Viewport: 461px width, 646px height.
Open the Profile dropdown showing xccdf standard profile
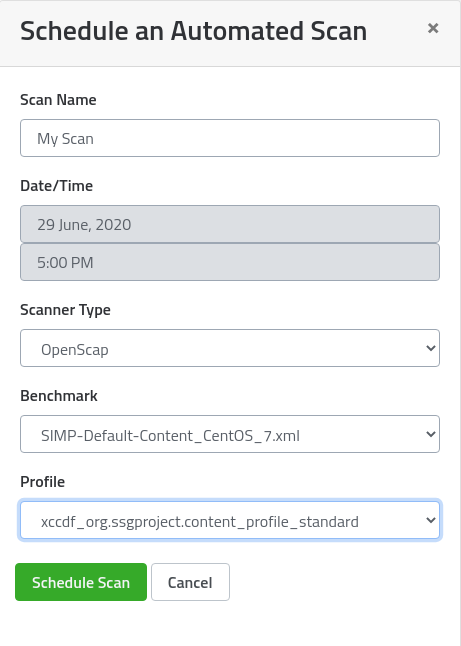(230, 520)
